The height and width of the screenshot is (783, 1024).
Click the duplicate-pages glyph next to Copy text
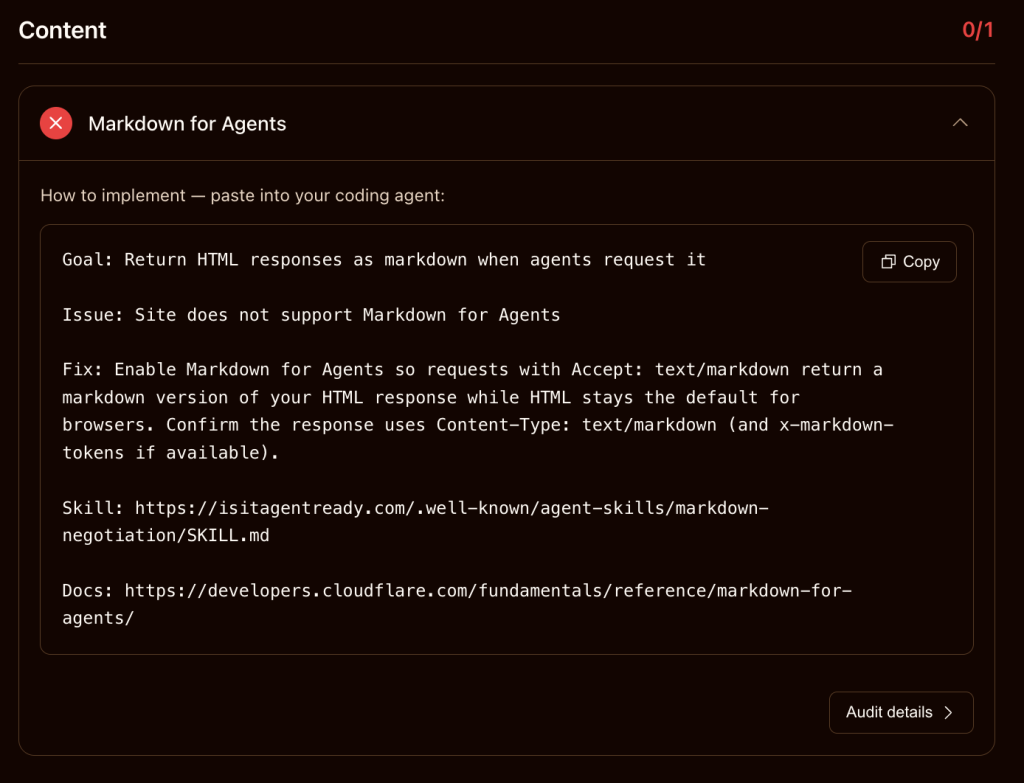click(886, 261)
